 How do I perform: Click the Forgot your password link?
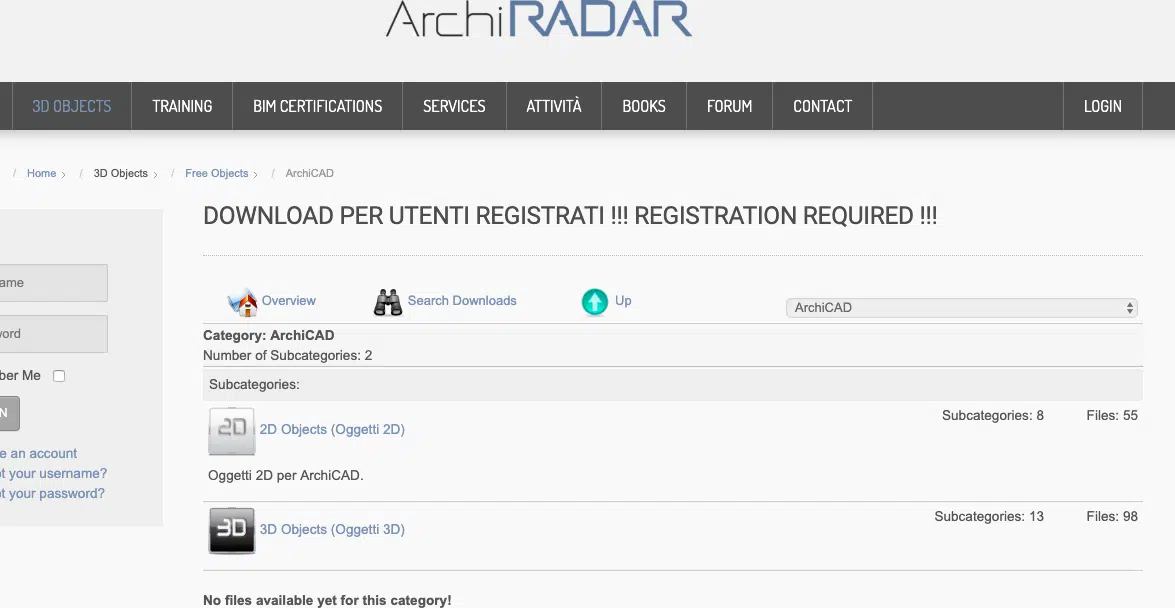point(52,493)
